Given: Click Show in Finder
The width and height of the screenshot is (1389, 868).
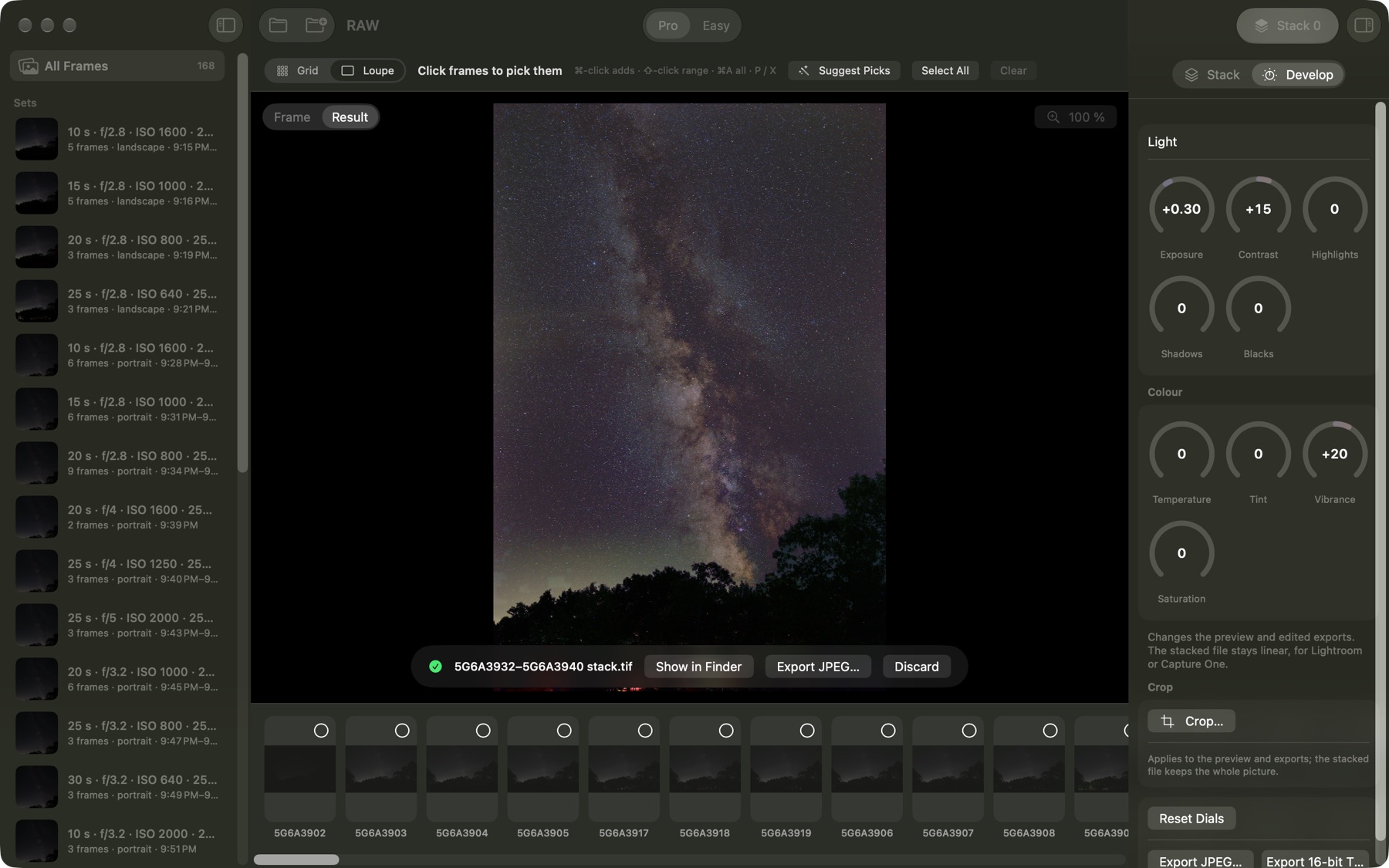Looking at the screenshot, I should [698, 667].
